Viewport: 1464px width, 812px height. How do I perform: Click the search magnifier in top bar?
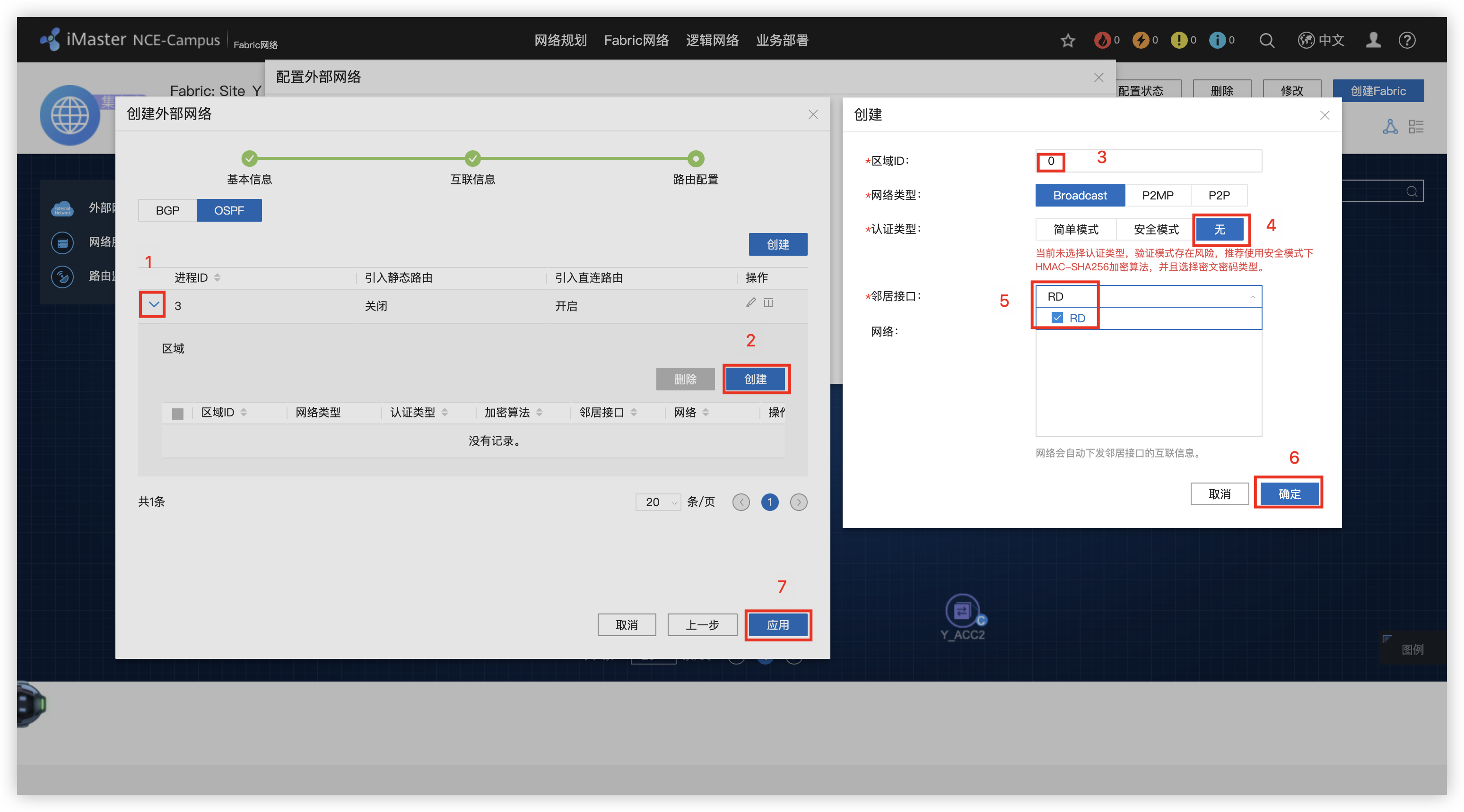[1266, 40]
